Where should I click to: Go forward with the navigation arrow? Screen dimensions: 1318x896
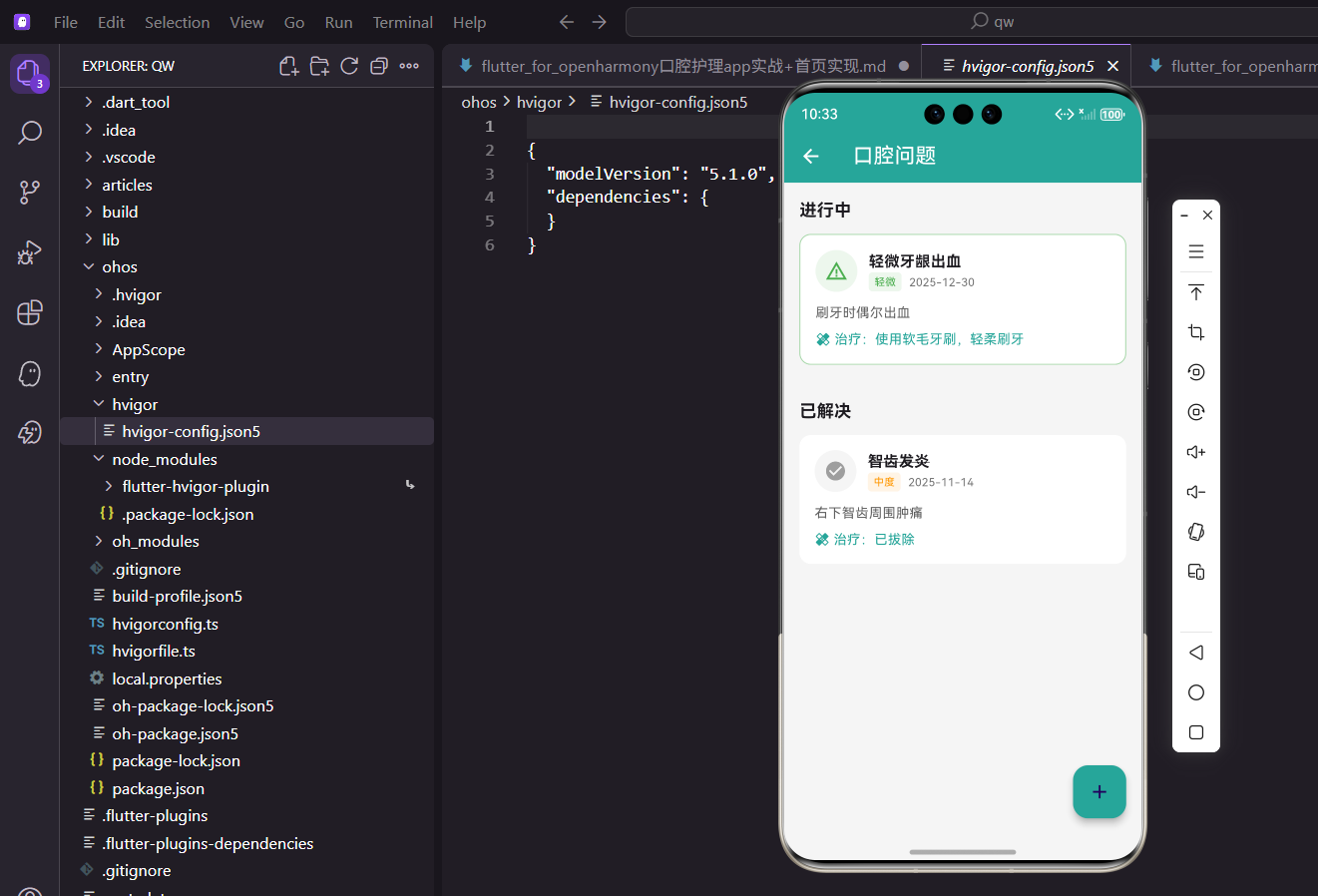[599, 22]
